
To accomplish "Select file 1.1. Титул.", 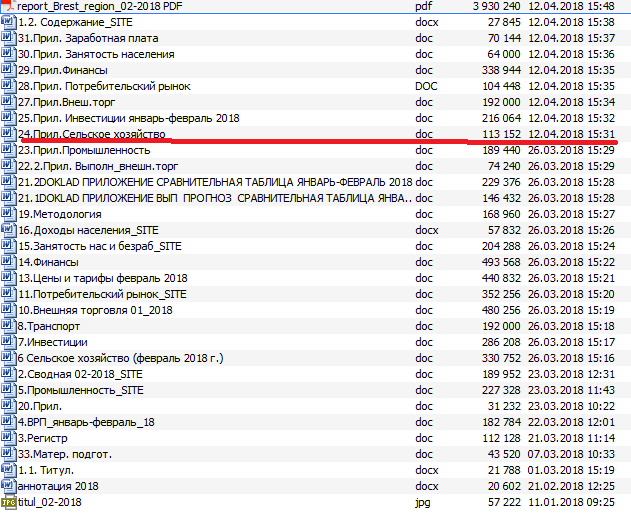I will pos(45,470).
